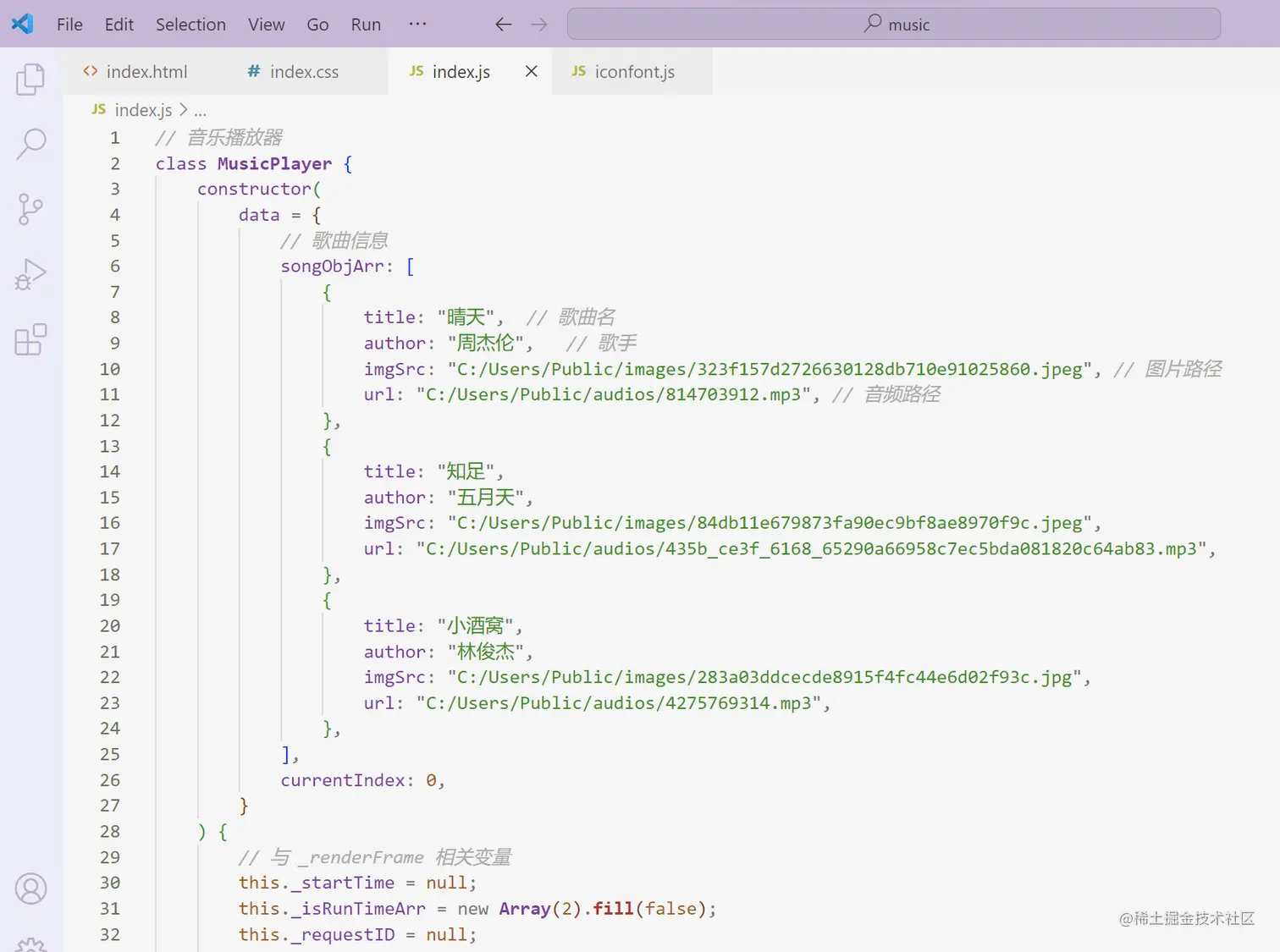Click the 323f157d...jpeg image path string
Screen dimensions: 1280x952
tap(770, 369)
